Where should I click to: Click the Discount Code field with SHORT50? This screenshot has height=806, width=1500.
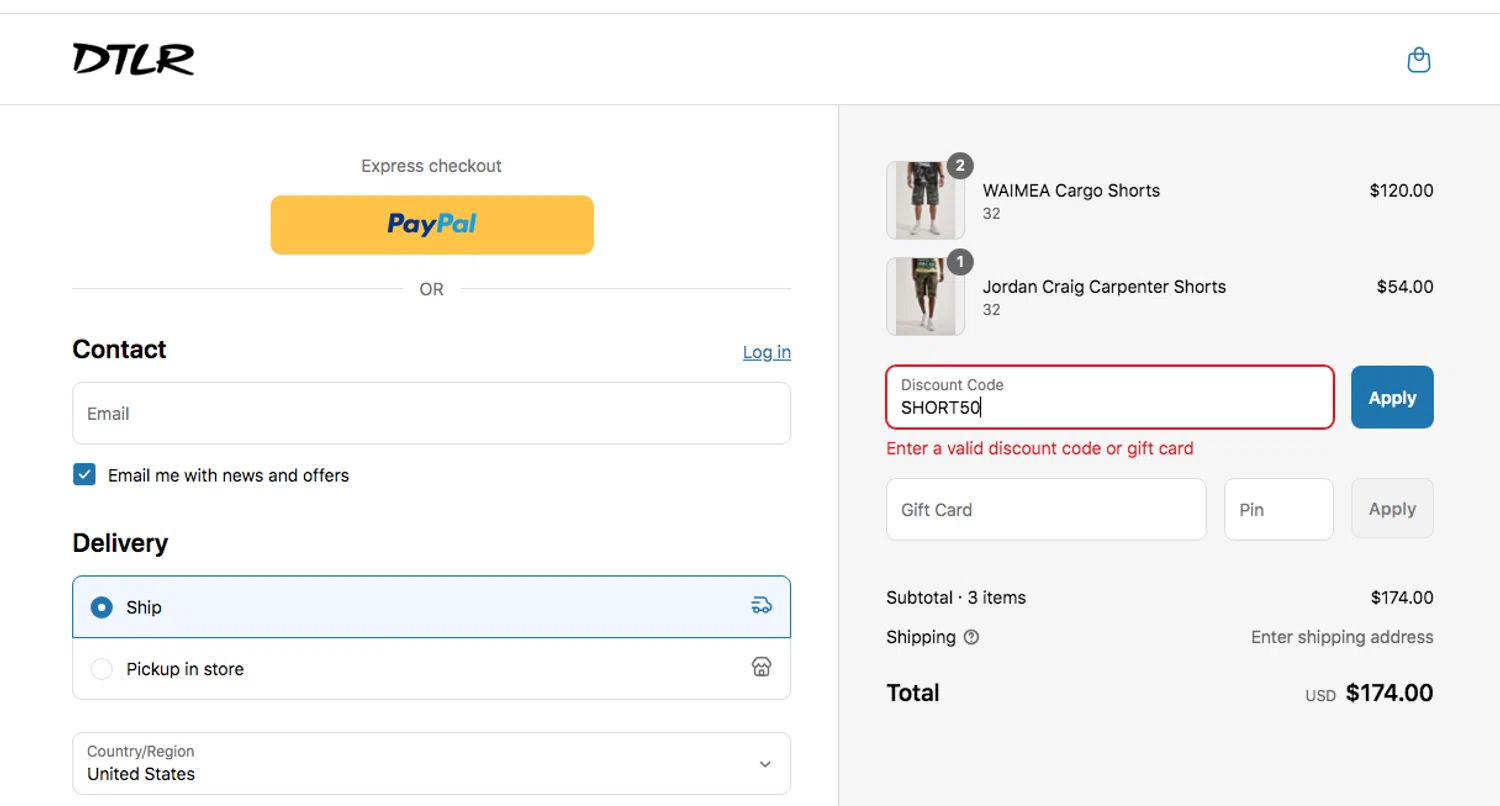pyautogui.click(x=1110, y=397)
